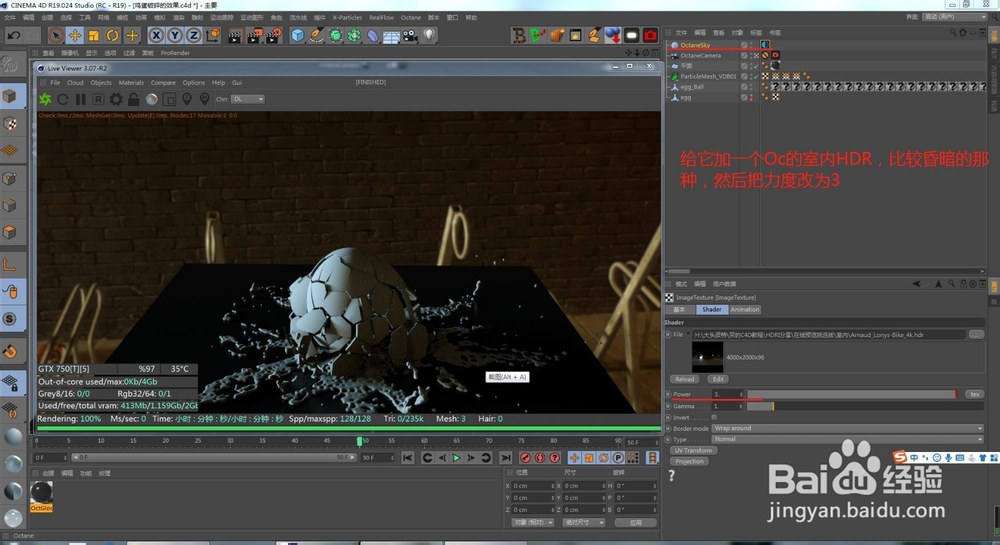Click the Power value slider bar
Viewport: 1000px width, 545px height.
(x=852, y=395)
